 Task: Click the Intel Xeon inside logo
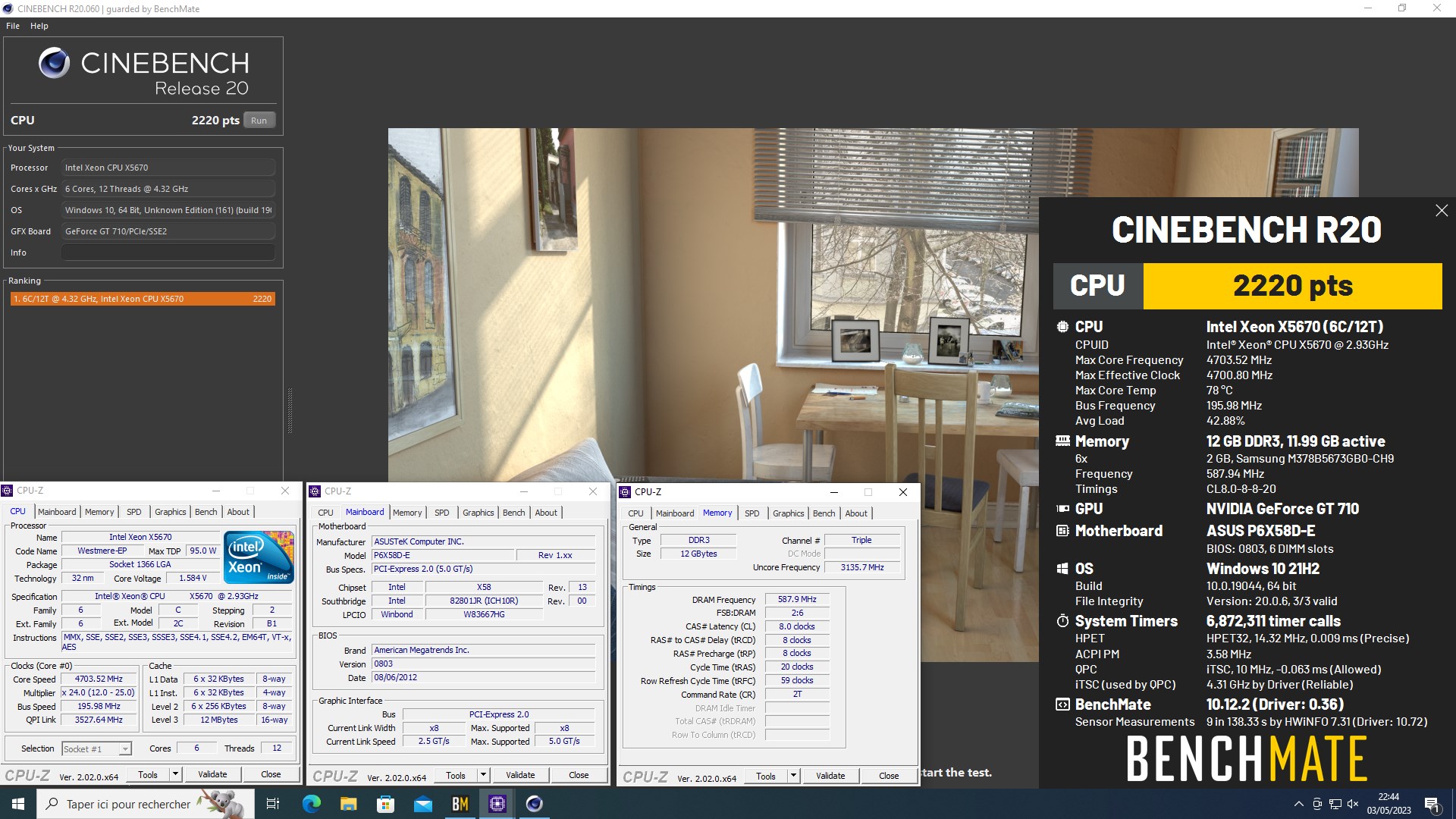(x=259, y=557)
